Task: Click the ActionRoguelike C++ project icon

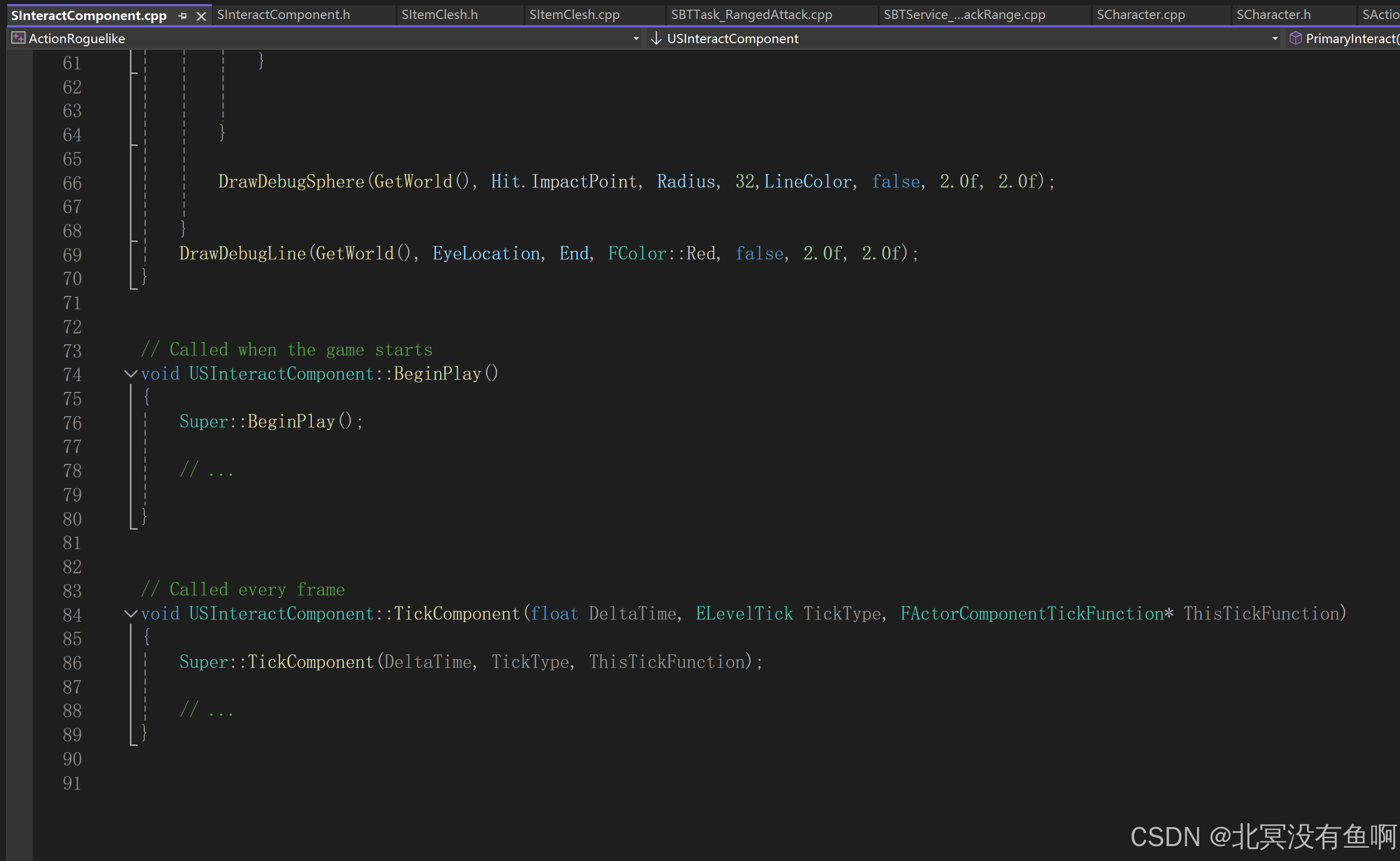Action: pyautogui.click(x=18, y=38)
